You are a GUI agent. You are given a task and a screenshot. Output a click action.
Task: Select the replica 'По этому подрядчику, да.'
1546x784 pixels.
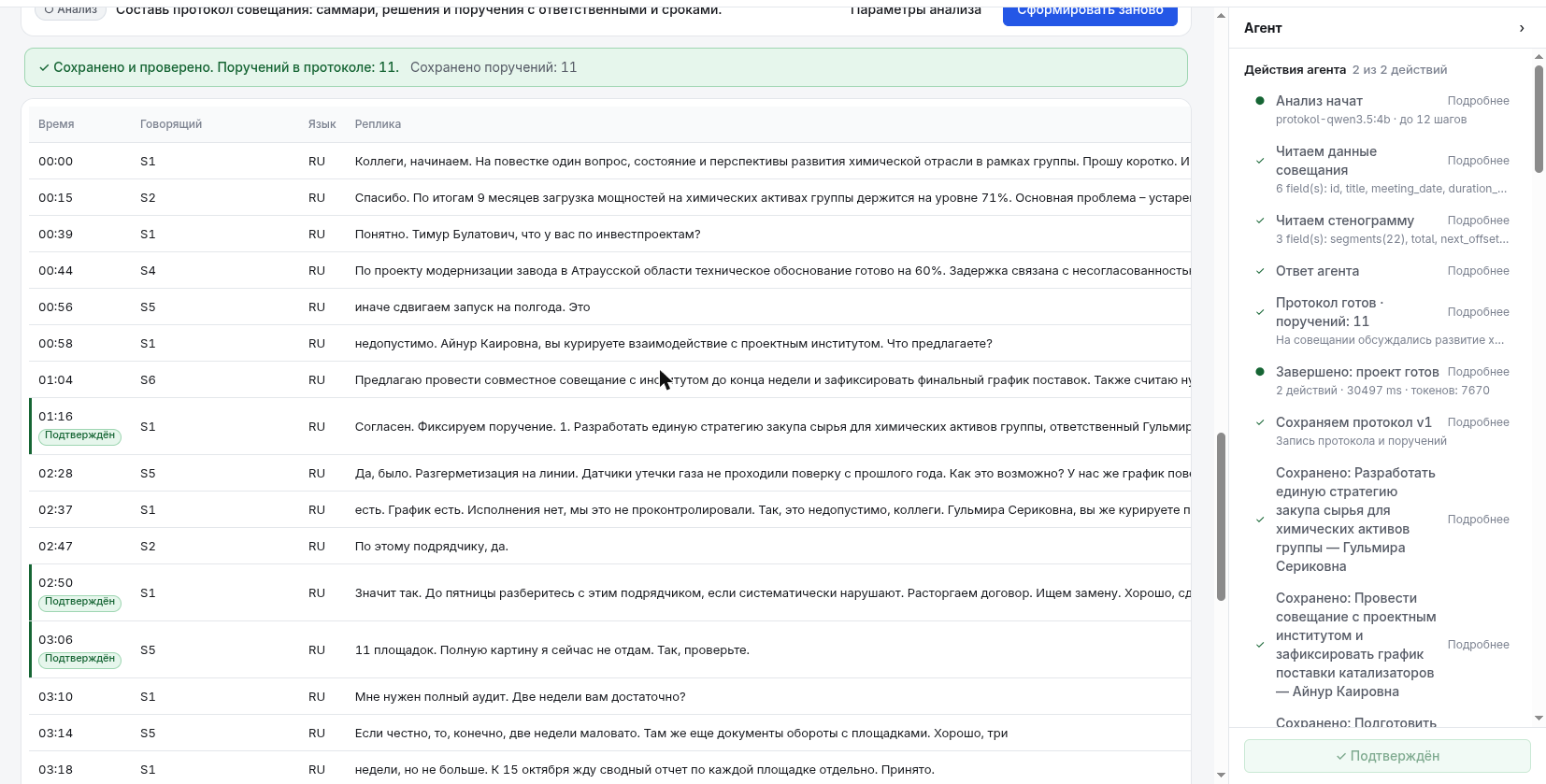tap(431, 546)
